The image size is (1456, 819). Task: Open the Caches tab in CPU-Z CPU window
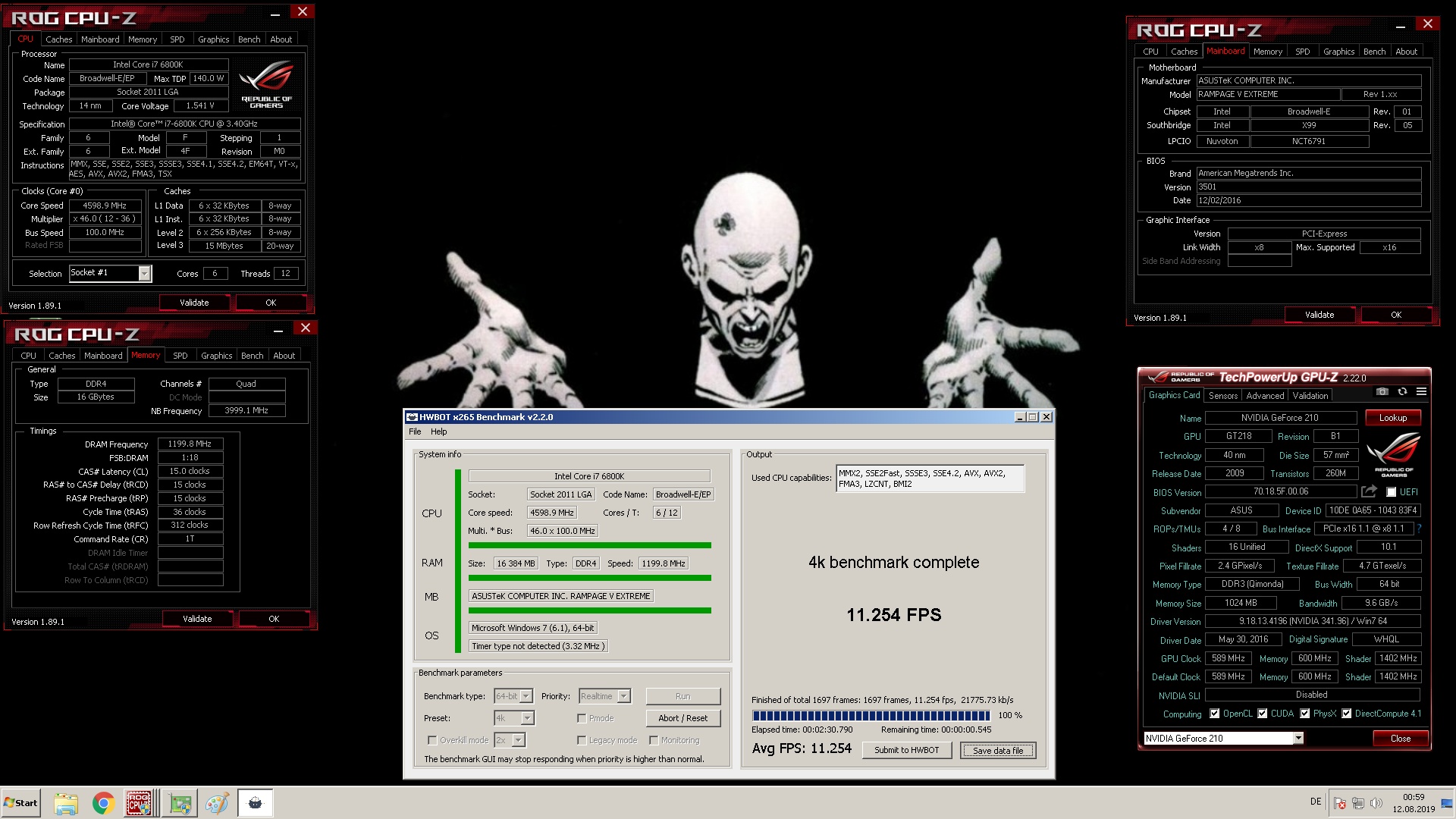click(58, 39)
